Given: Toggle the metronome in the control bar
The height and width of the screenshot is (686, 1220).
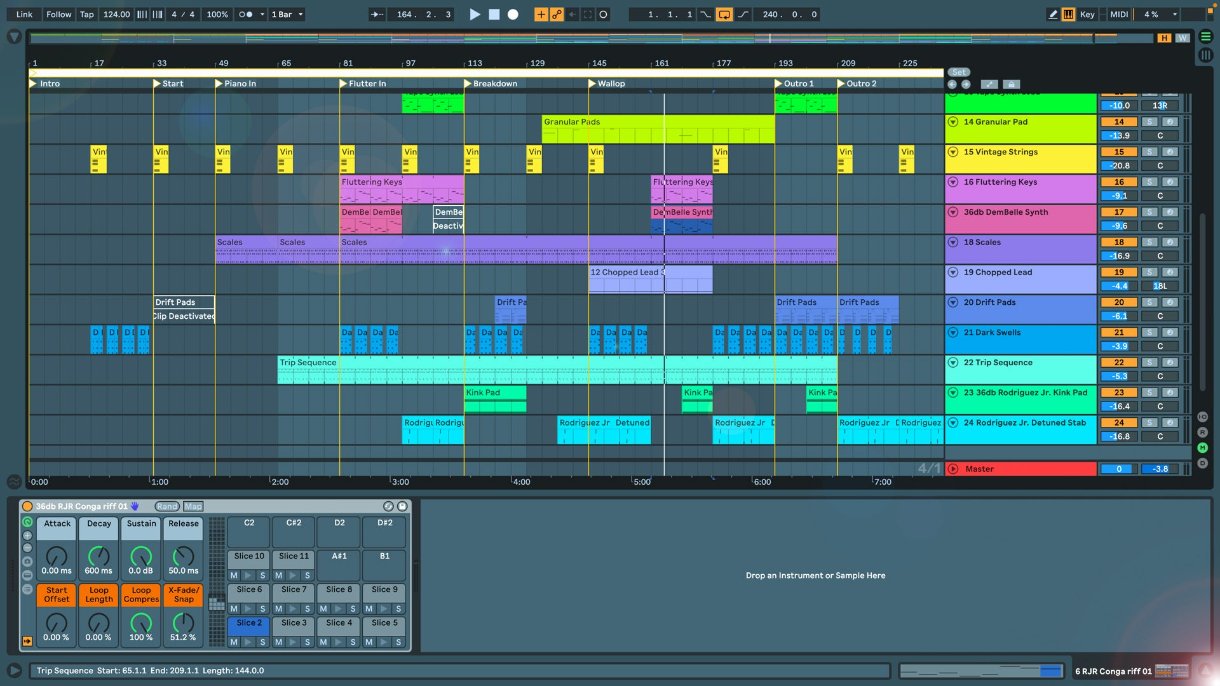Looking at the screenshot, I should tap(245, 15).
